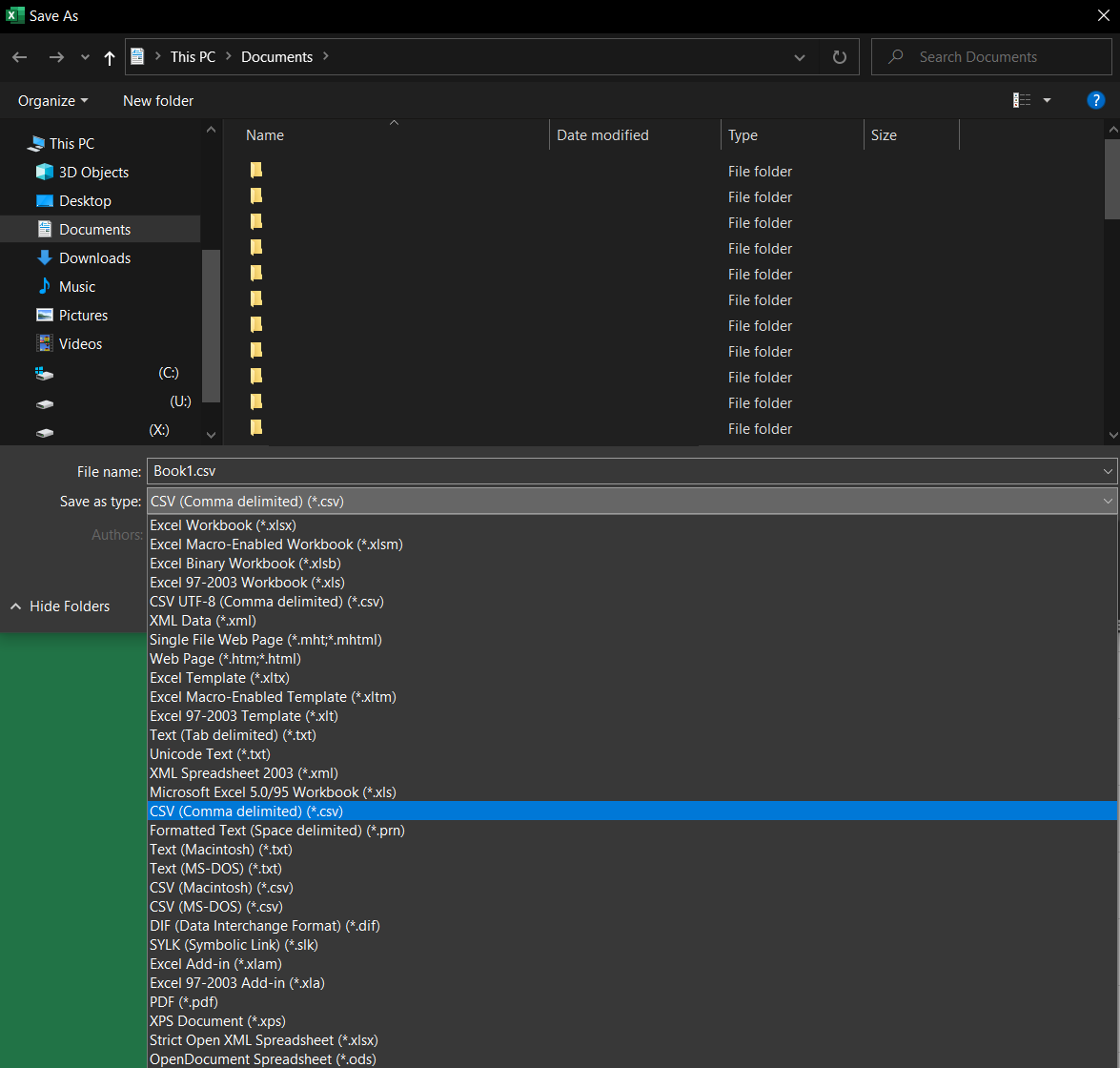This screenshot has height=1068, width=1120.
Task: Select Documents in navigation pane
Action: tap(100, 229)
